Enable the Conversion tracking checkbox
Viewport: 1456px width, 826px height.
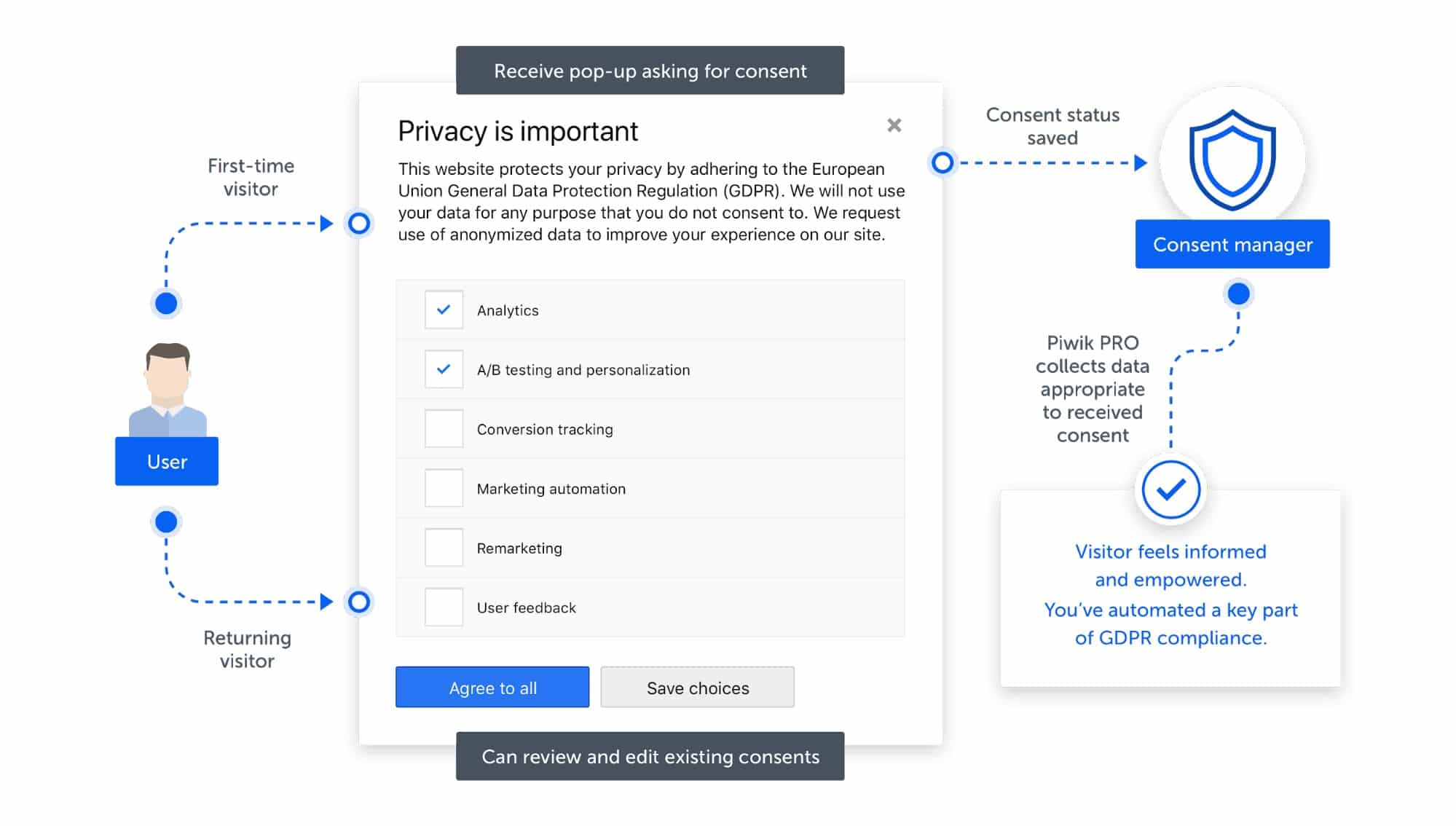(x=444, y=428)
